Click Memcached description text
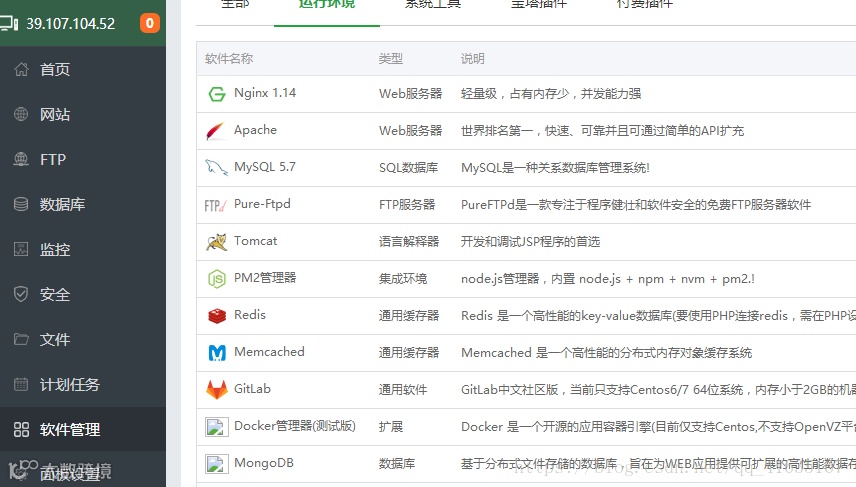856x487 pixels. click(607, 353)
